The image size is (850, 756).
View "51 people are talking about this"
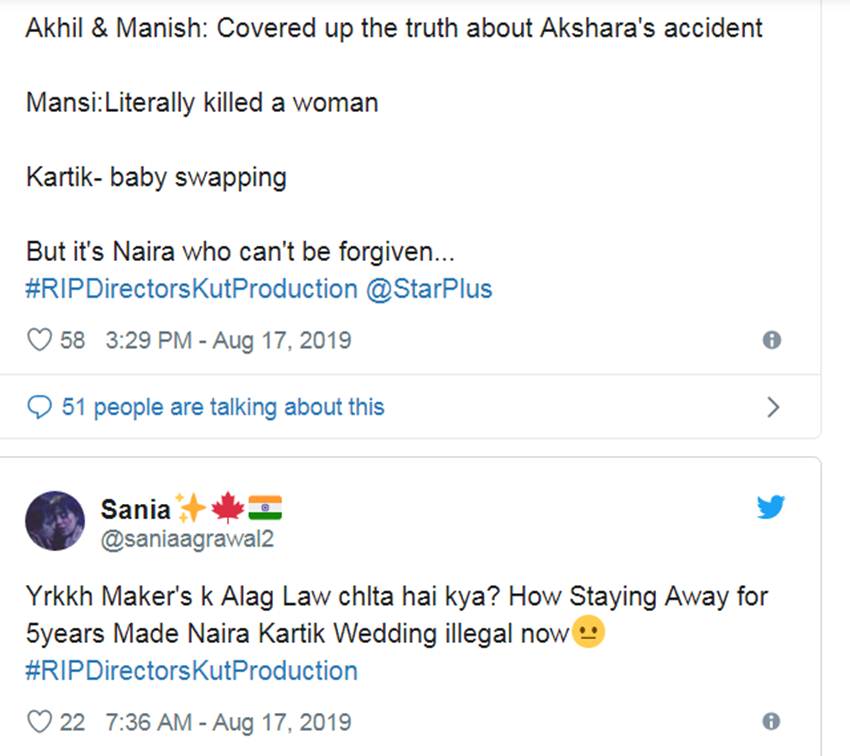click(x=222, y=407)
